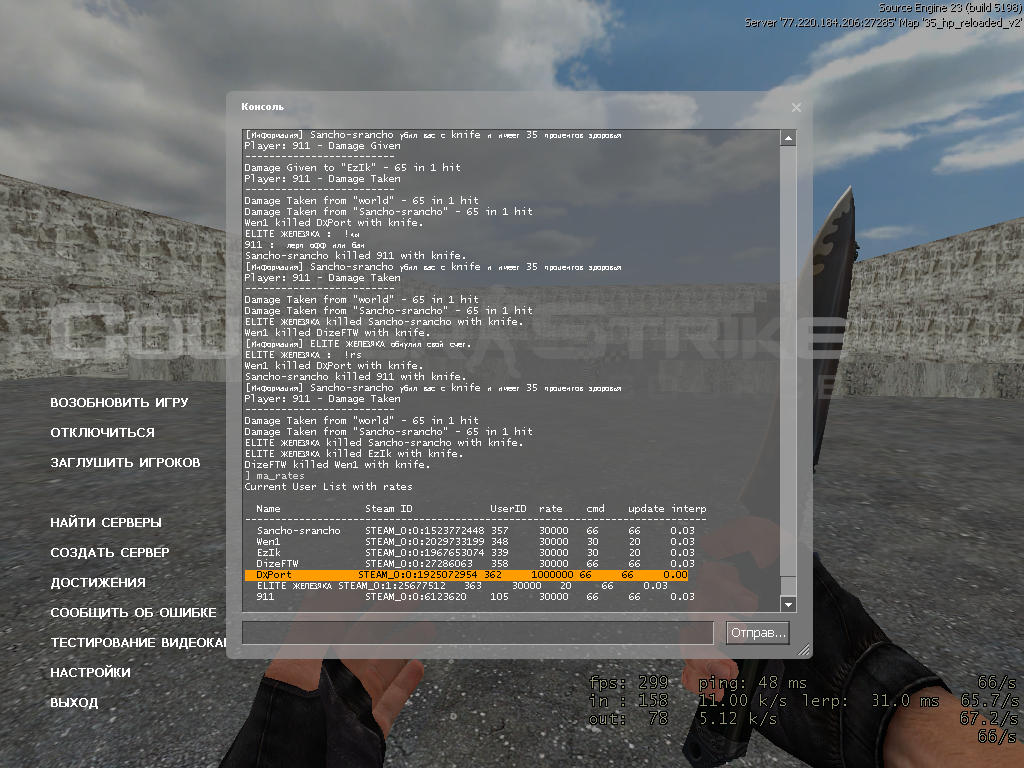The height and width of the screenshot is (768, 1024).
Task: Choose ОТКЛЮЧИТЬСЯ from main menu
Action: click(x=103, y=433)
